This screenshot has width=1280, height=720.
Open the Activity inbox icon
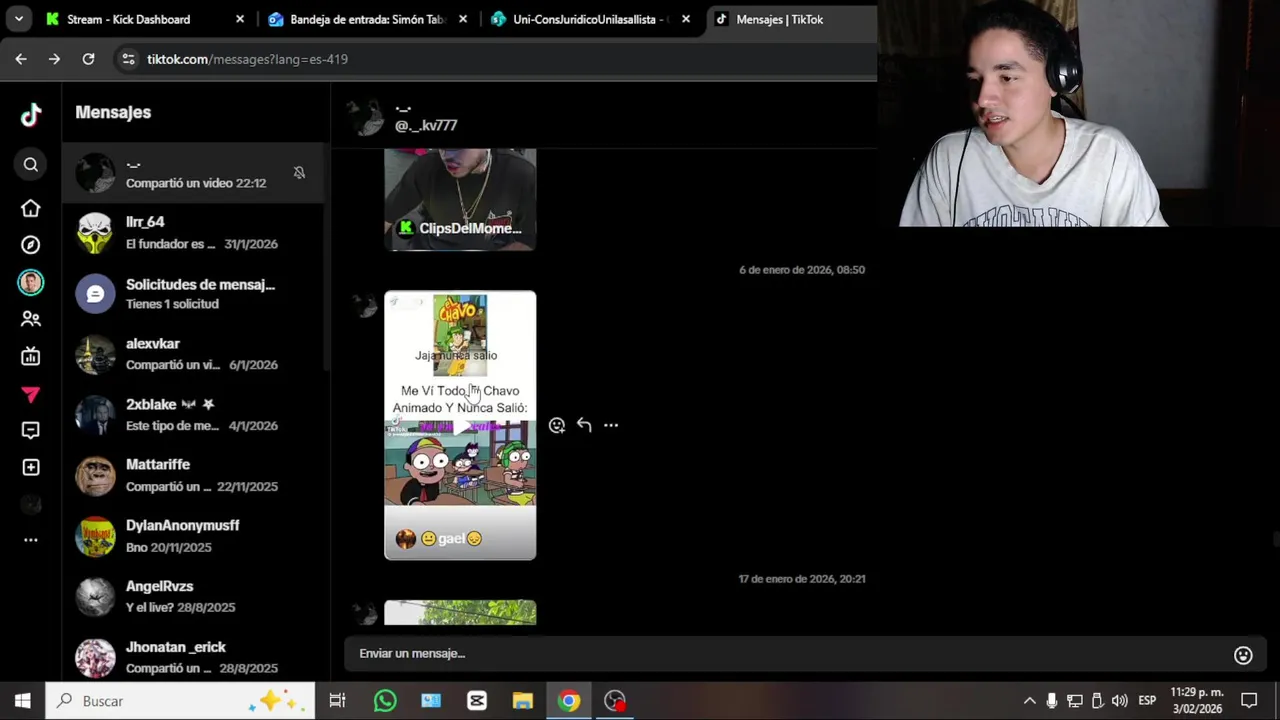[31, 430]
